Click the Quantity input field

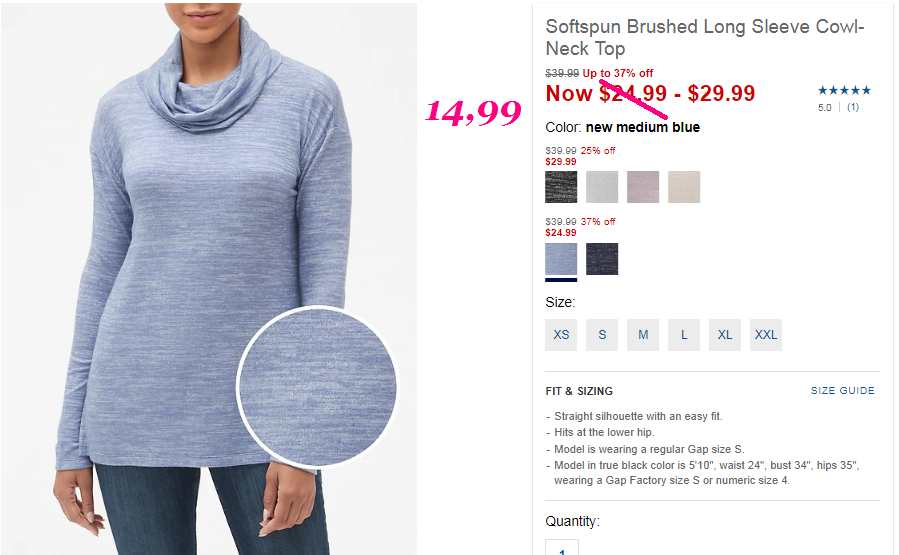point(562,547)
